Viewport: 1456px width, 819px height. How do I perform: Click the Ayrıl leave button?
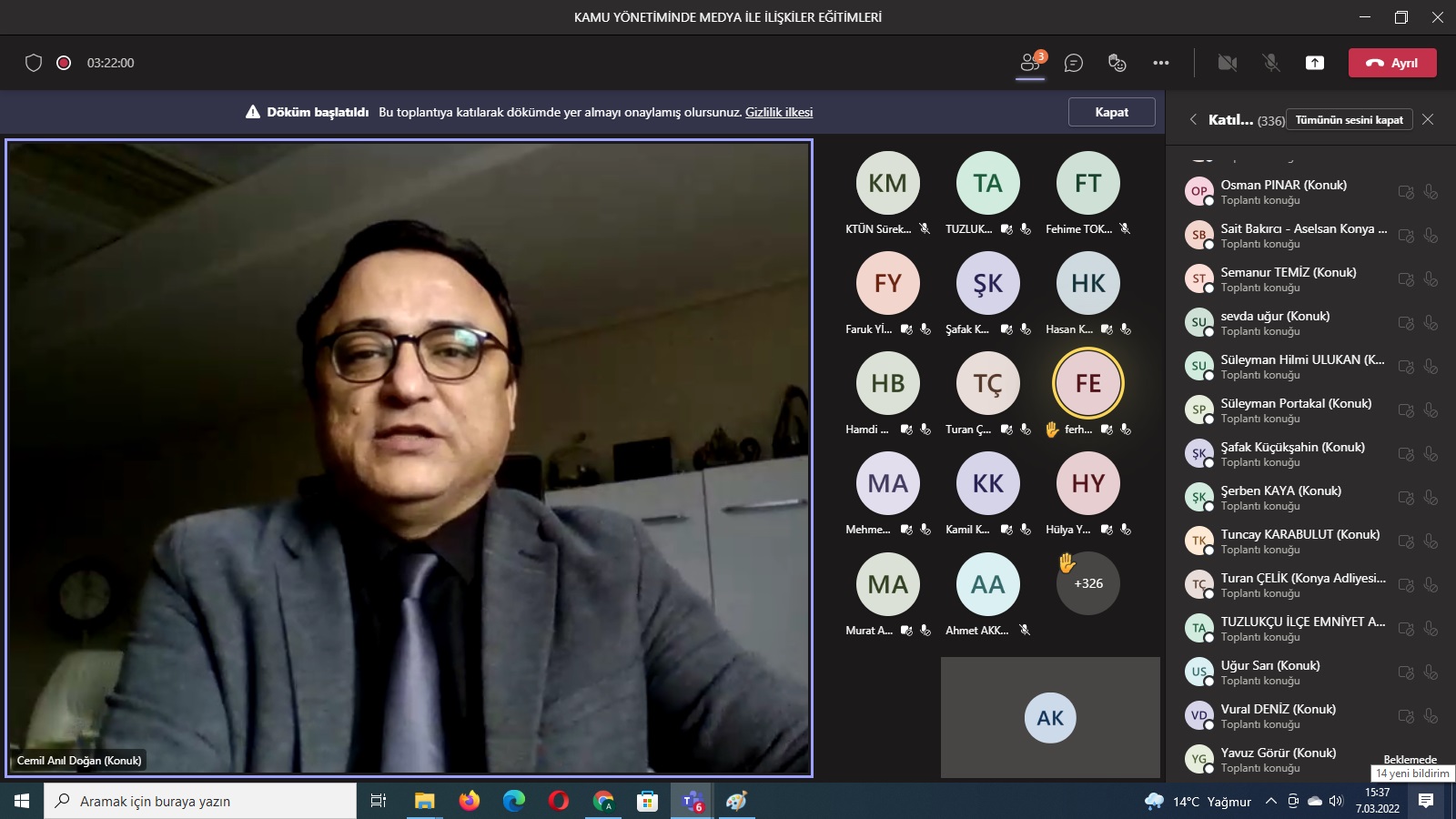click(x=1392, y=63)
